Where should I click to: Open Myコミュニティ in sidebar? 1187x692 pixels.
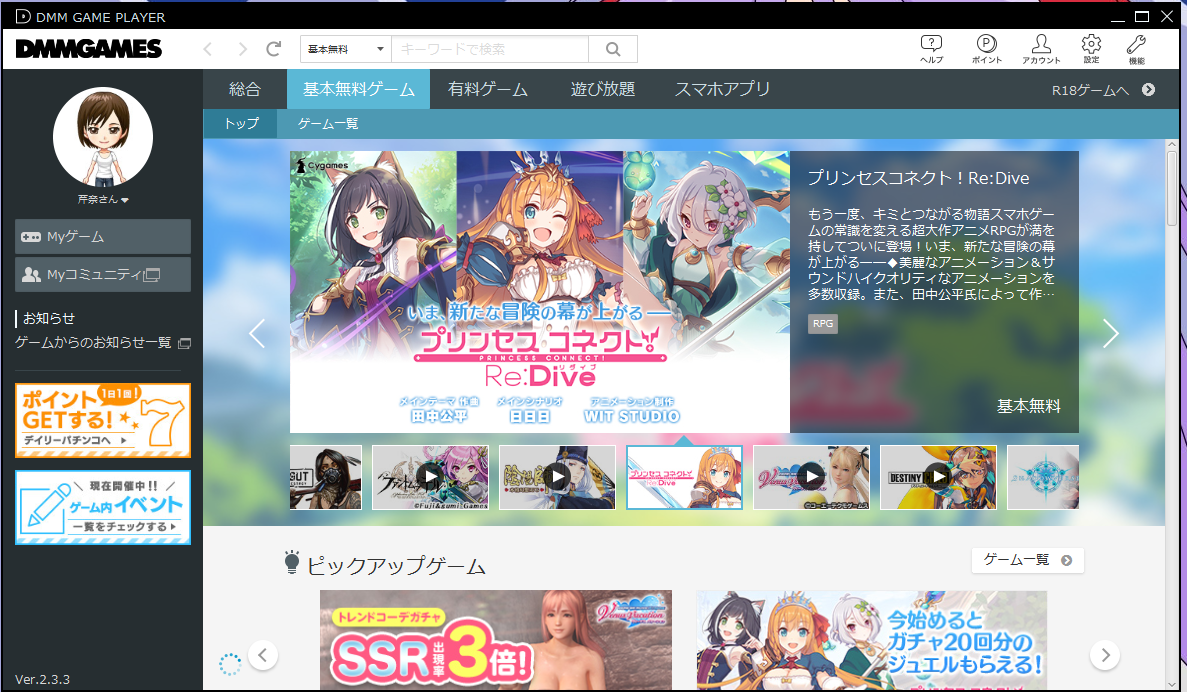103,275
